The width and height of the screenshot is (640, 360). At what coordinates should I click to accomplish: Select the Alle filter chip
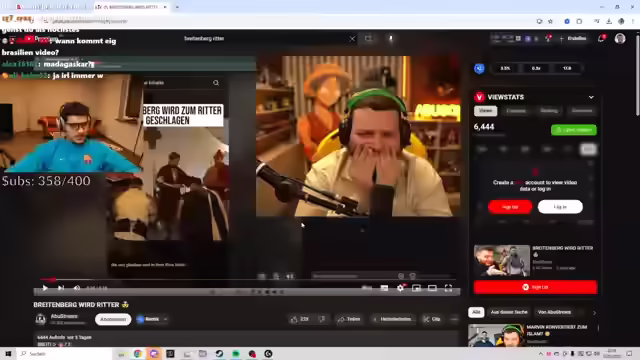tap(476, 312)
